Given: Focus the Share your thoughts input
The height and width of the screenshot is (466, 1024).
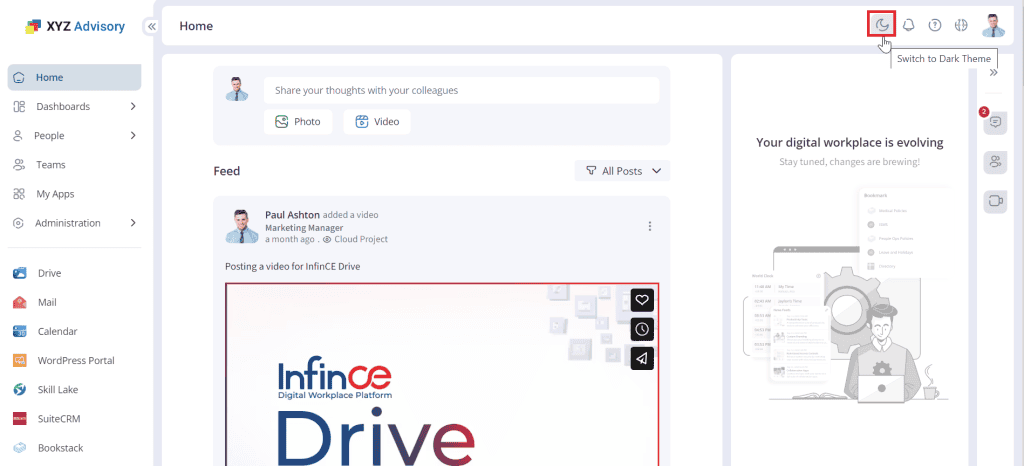Looking at the screenshot, I should (462, 90).
